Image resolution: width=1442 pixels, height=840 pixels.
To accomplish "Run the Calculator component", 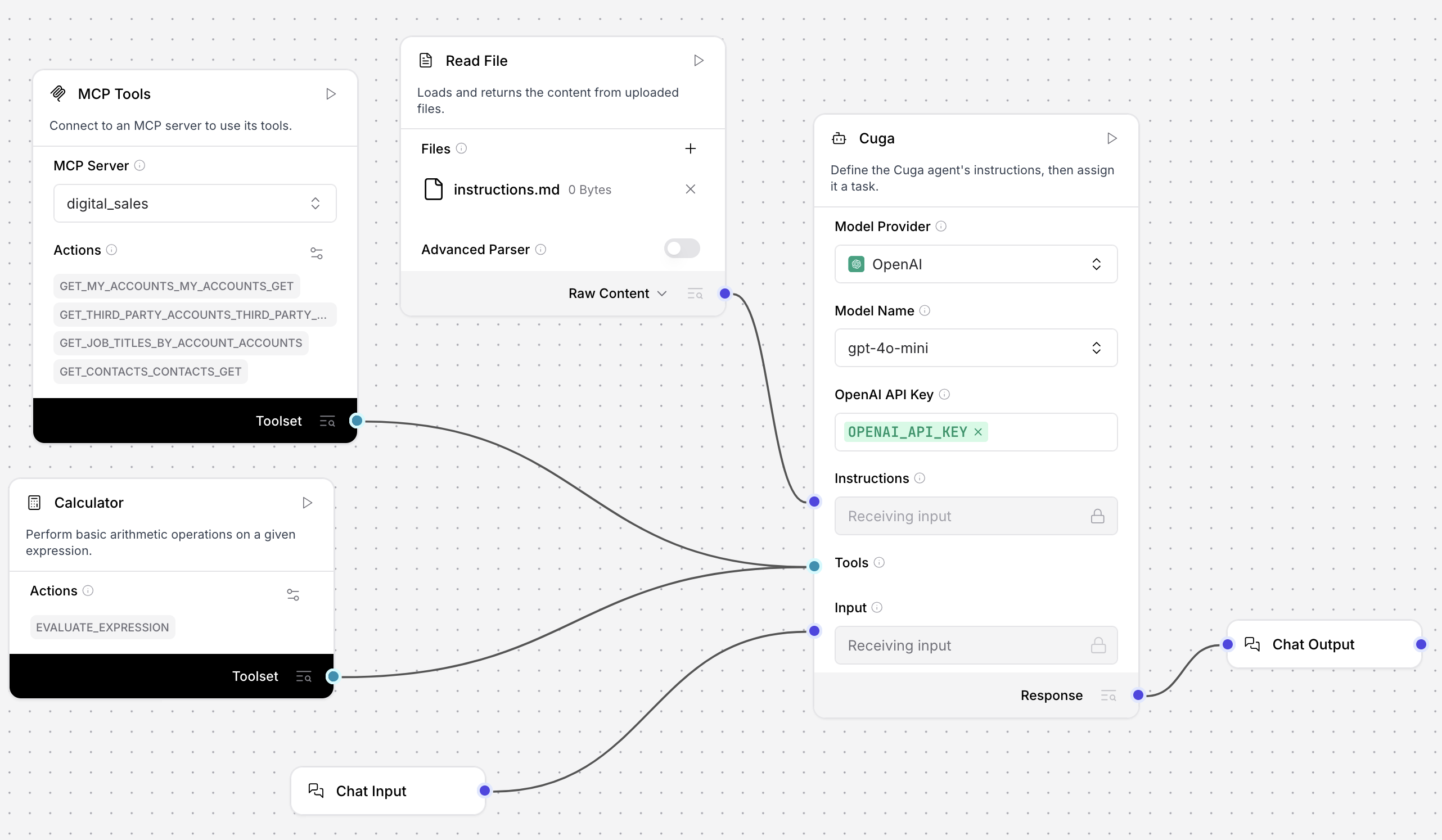I will (307, 503).
